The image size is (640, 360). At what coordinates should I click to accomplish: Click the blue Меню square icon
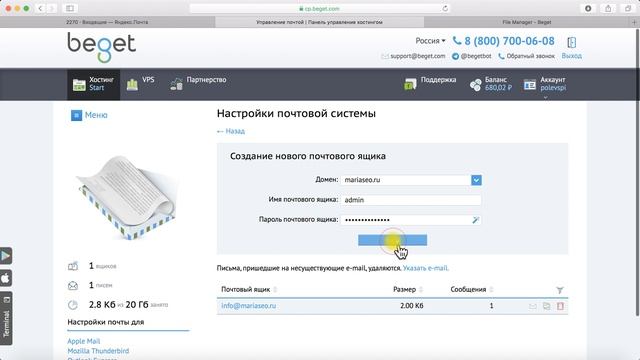(76, 116)
